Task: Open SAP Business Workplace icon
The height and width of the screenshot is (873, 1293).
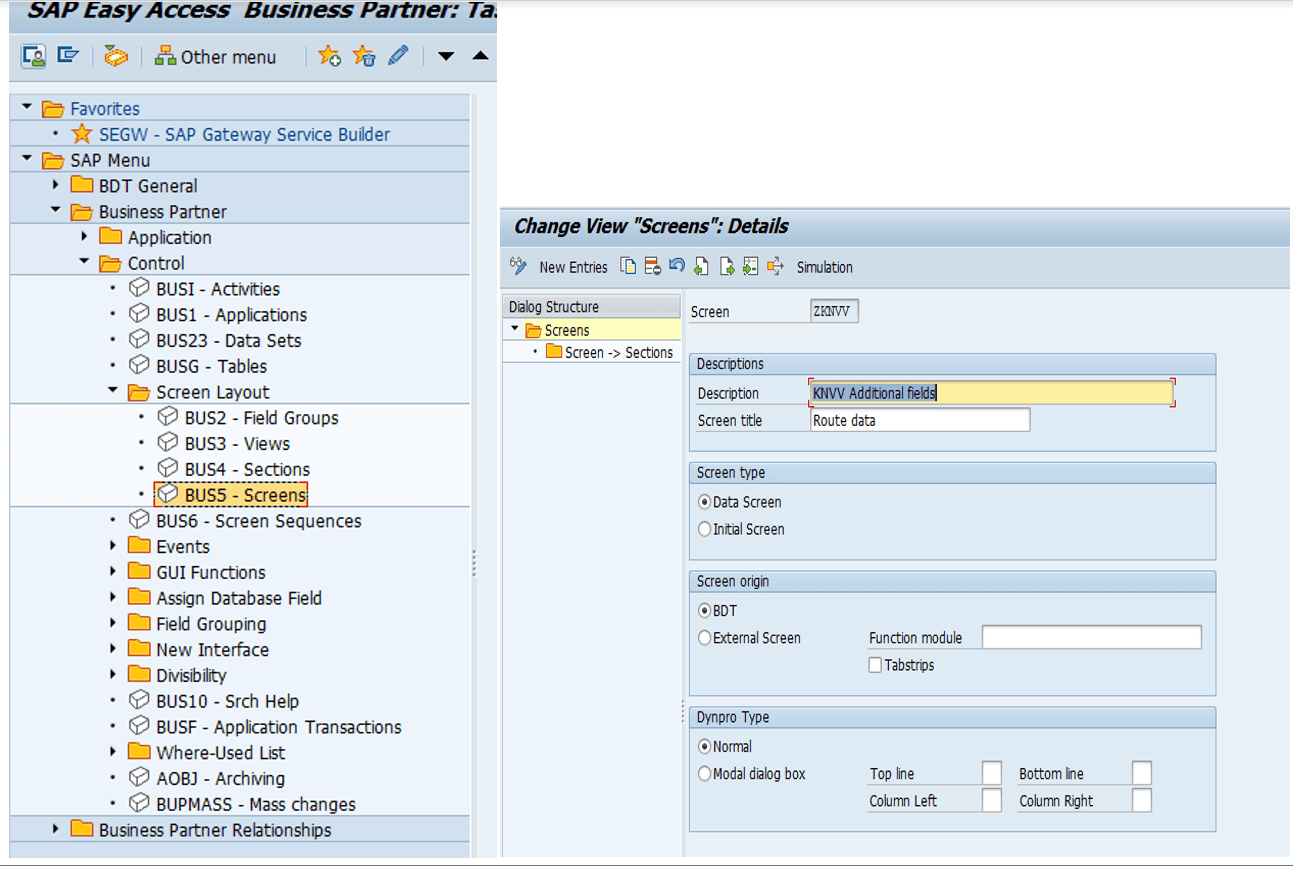Action: pyautogui.click(x=116, y=56)
